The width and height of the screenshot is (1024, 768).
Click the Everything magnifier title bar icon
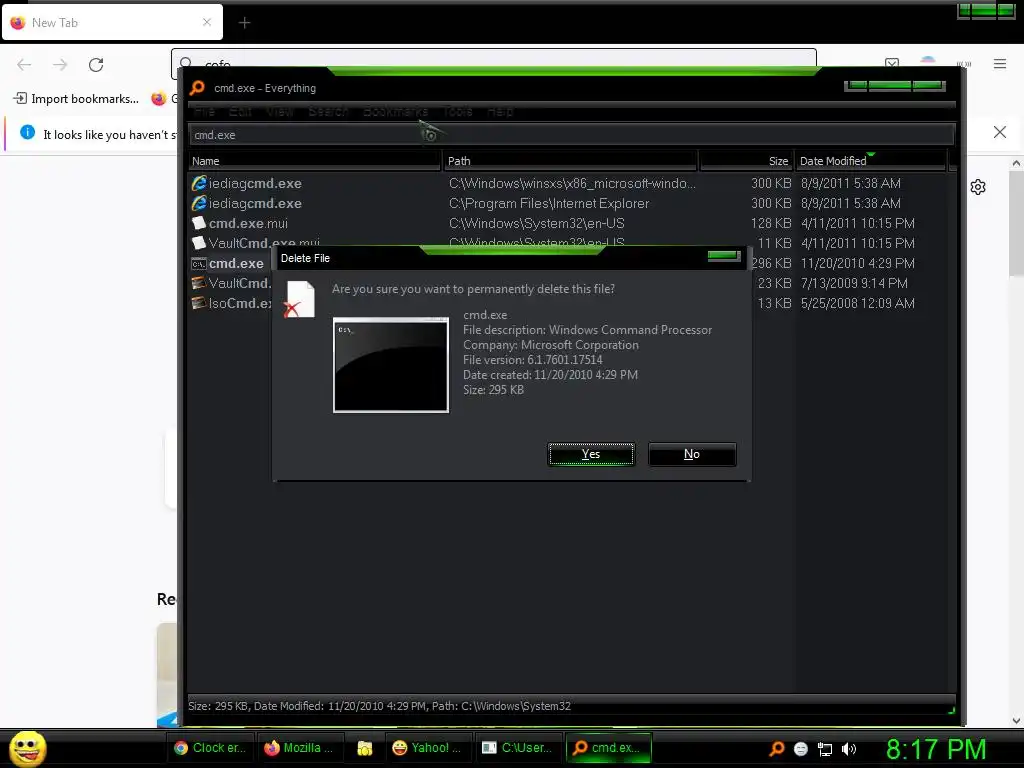pos(197,88)
